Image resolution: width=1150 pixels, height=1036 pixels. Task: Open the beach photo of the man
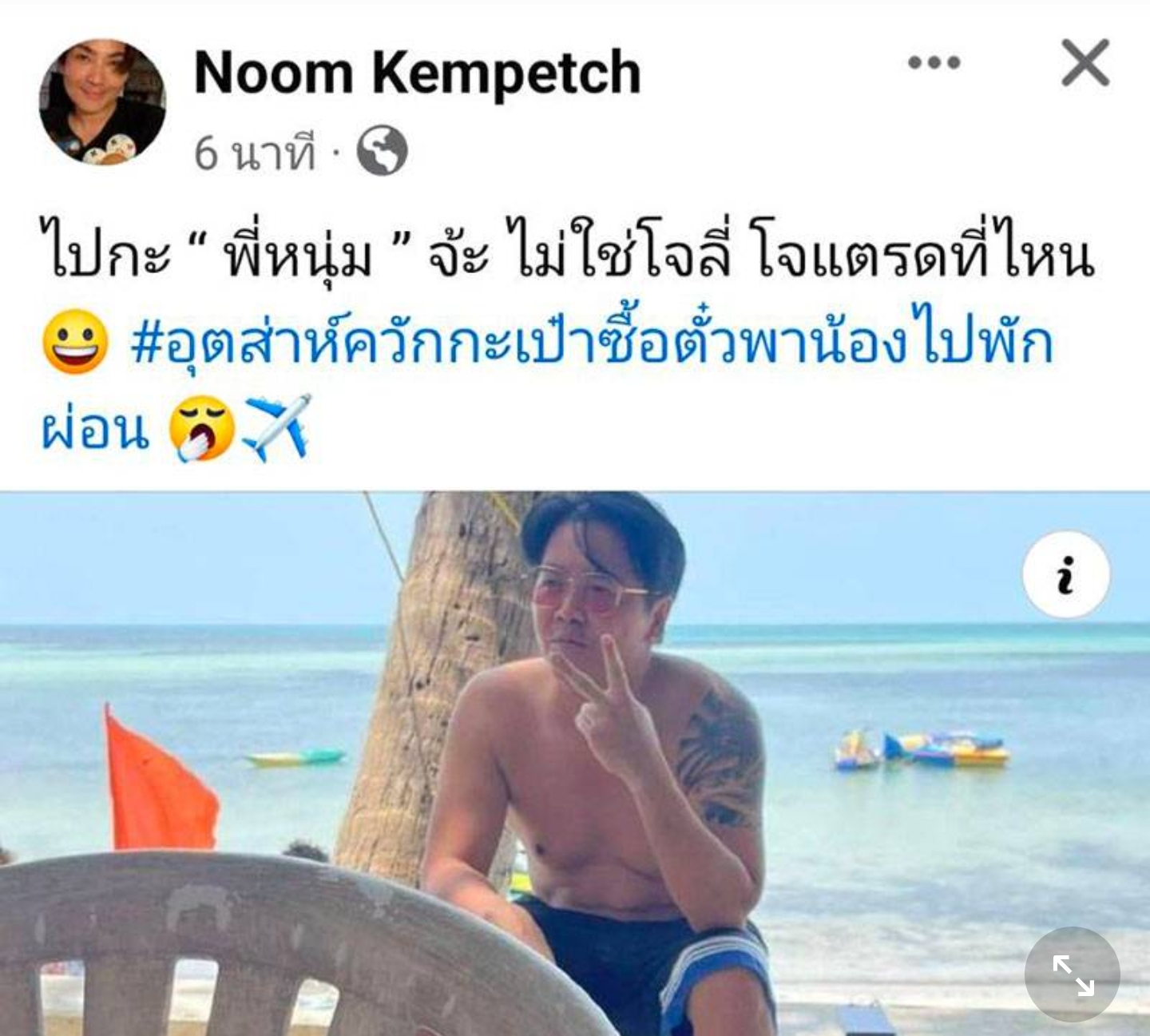[575, 763]
